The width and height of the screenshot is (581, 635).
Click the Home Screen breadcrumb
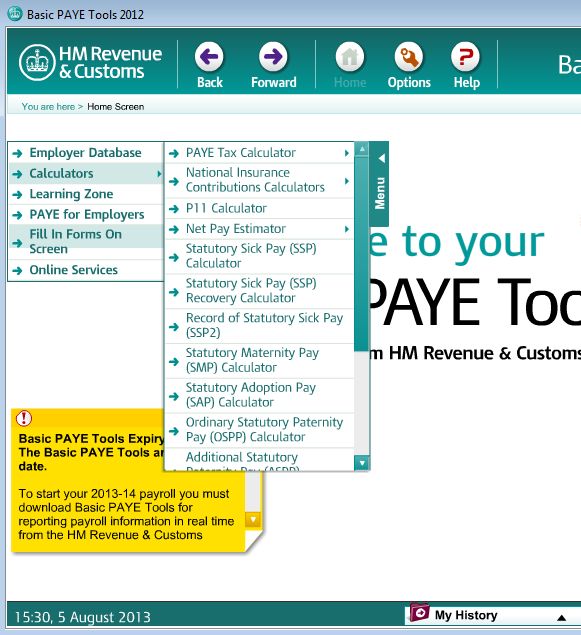coord(115,107)
